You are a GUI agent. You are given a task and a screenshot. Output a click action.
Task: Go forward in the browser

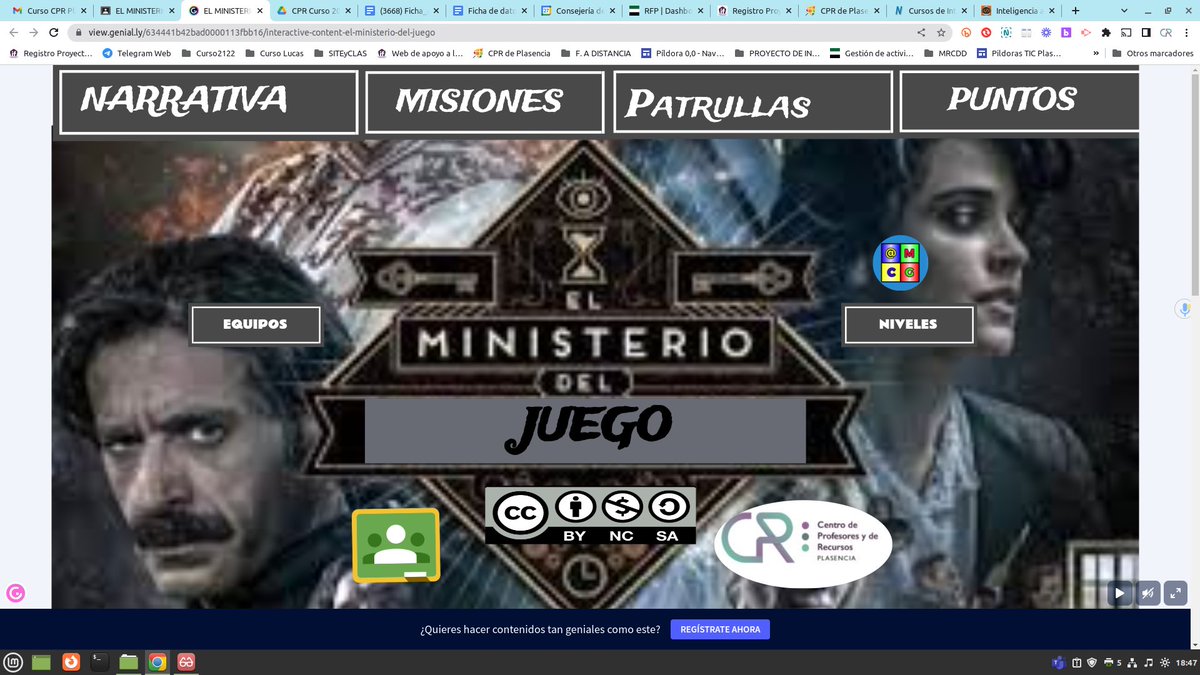click(34, 32)
